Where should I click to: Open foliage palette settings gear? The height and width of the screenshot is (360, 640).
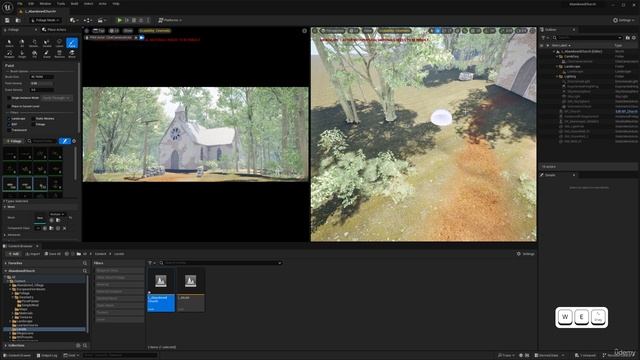(x=74, y=141)
